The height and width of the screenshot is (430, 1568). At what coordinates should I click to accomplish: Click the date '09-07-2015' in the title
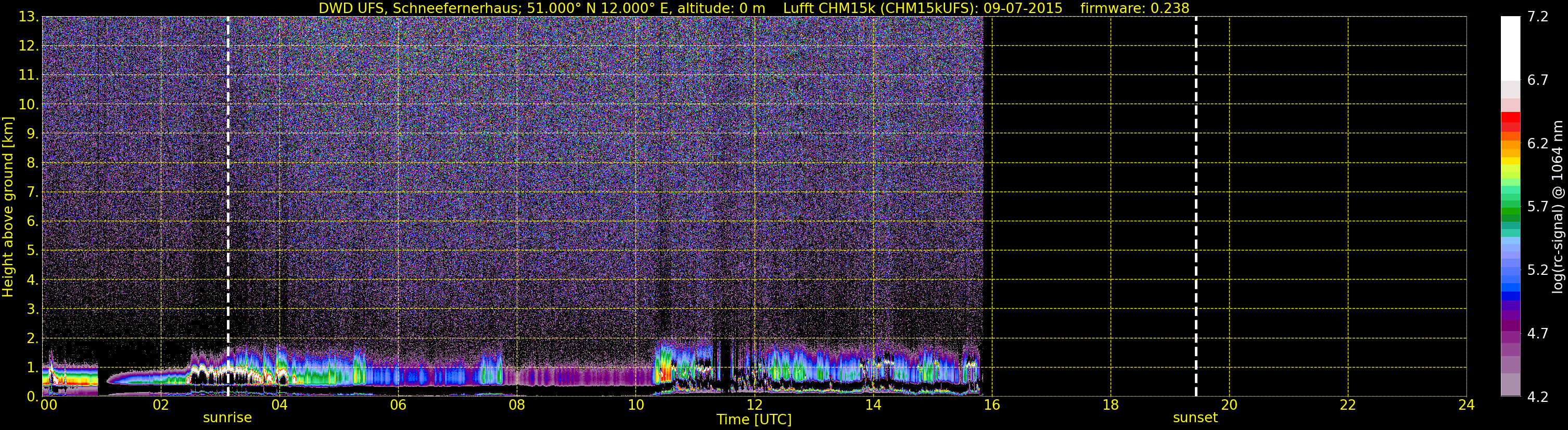[1023, 8]
